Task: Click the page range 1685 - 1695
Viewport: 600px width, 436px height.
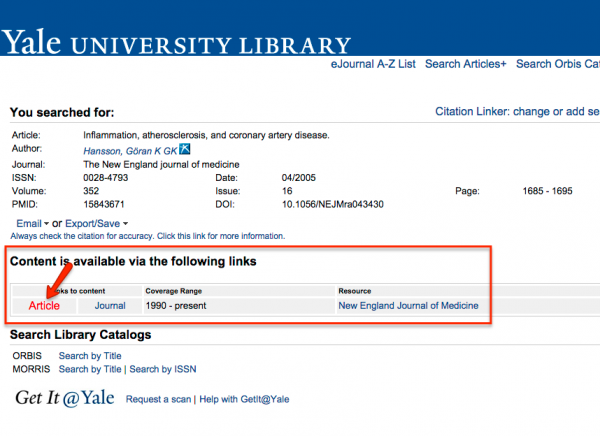Action: [547, 191]
